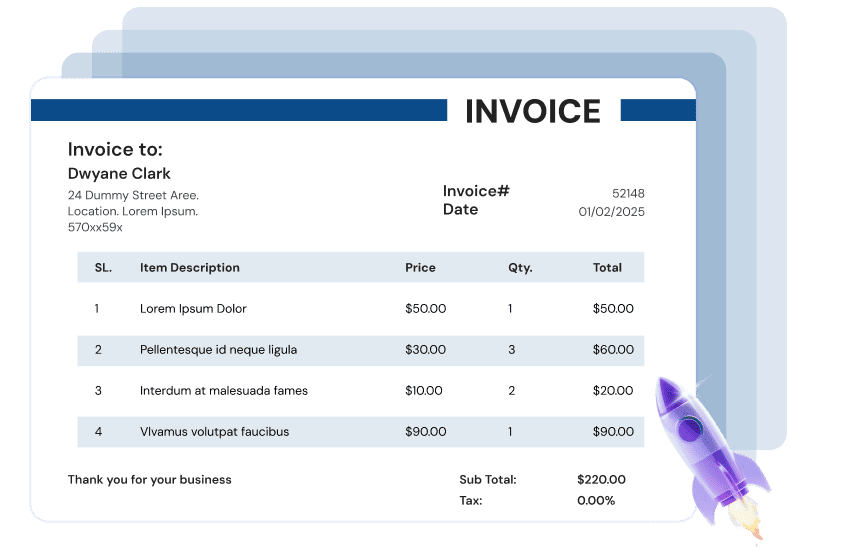Click the Tax value 0.00%
The image size is (850, 550).
(596, 501)
